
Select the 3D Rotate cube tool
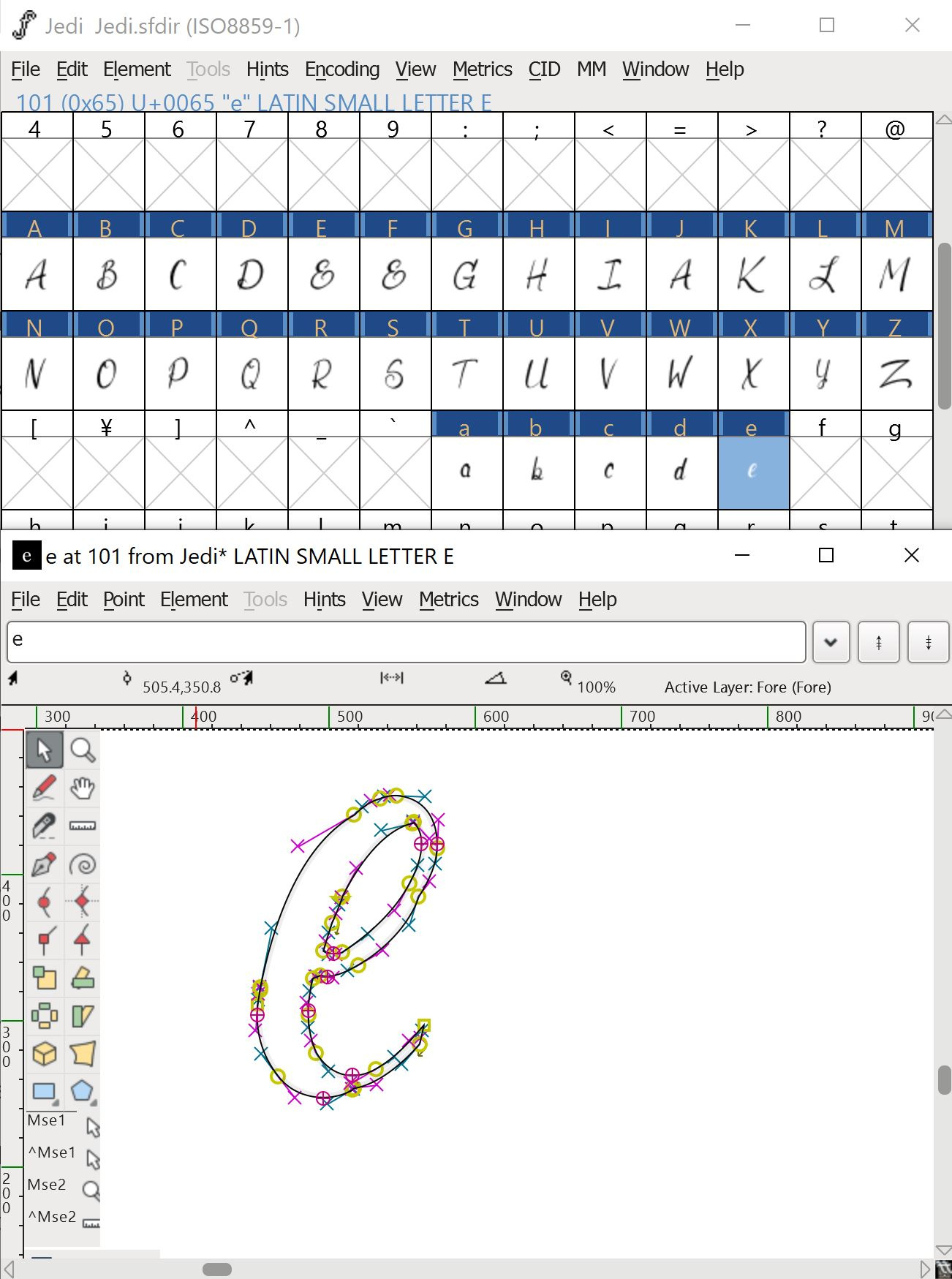[x=44, y=1054]
